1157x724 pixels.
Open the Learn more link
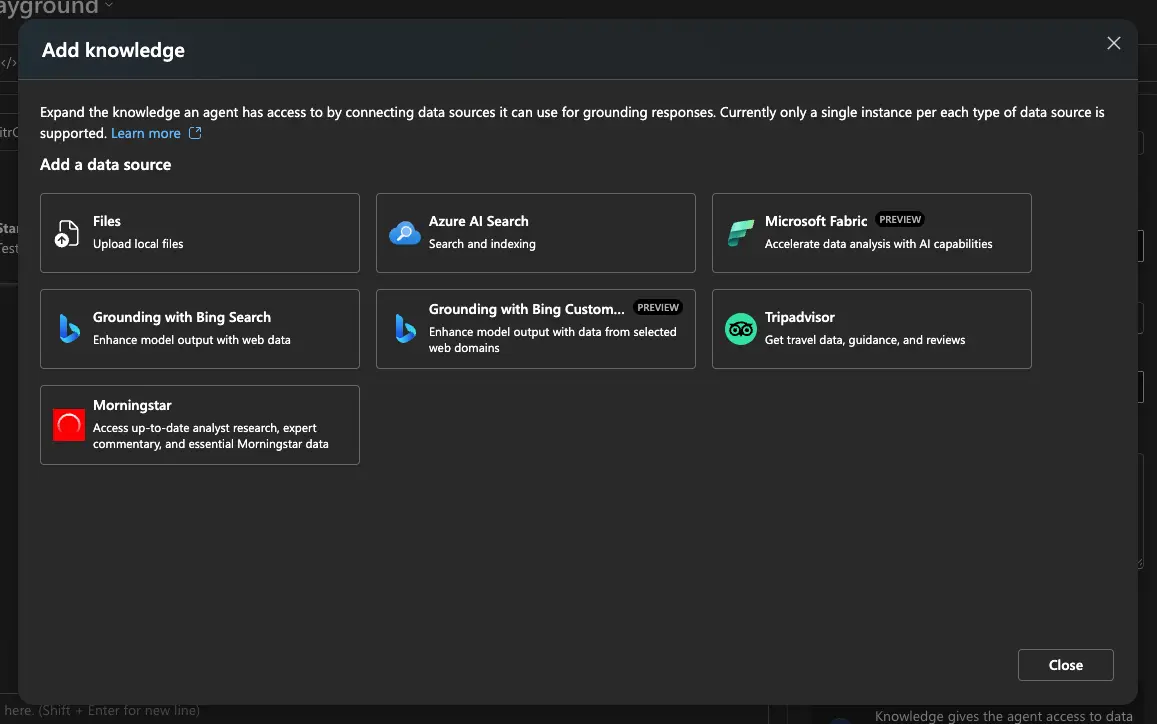pyautogui.click(x=145, y=134)
